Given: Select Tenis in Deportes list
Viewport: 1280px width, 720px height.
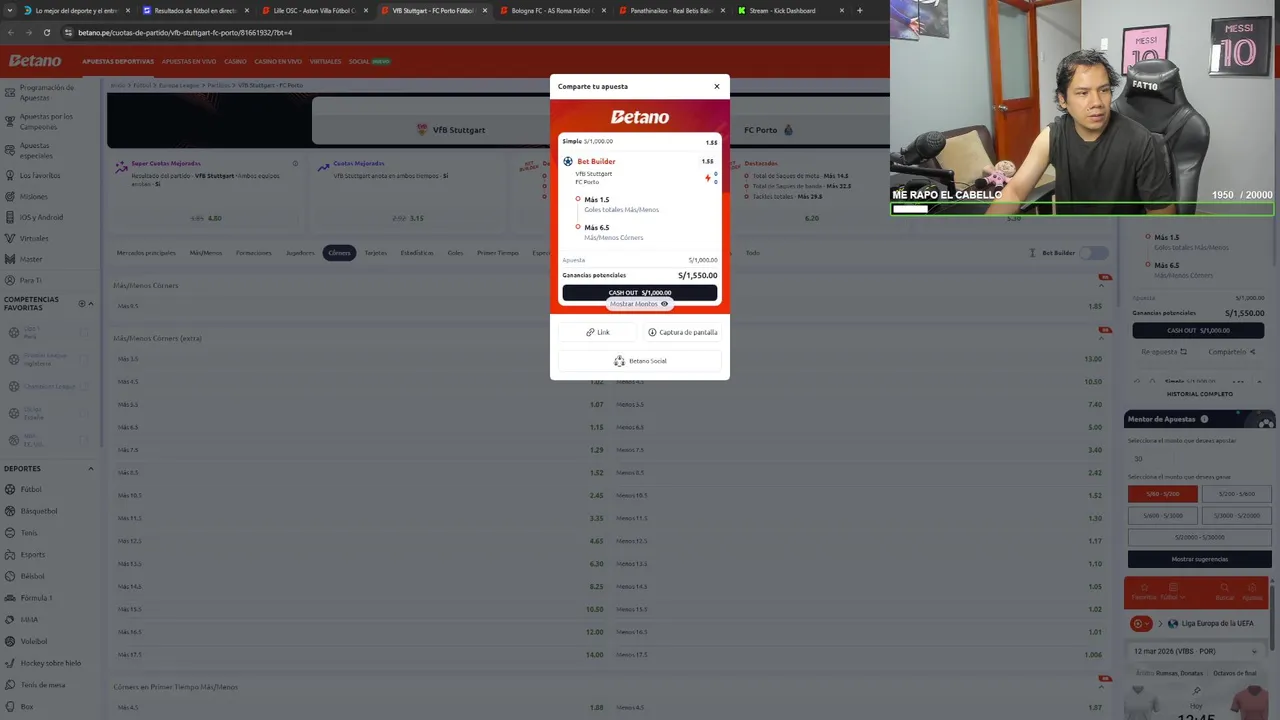Looking at the screenshot, I should click(29, 533).
